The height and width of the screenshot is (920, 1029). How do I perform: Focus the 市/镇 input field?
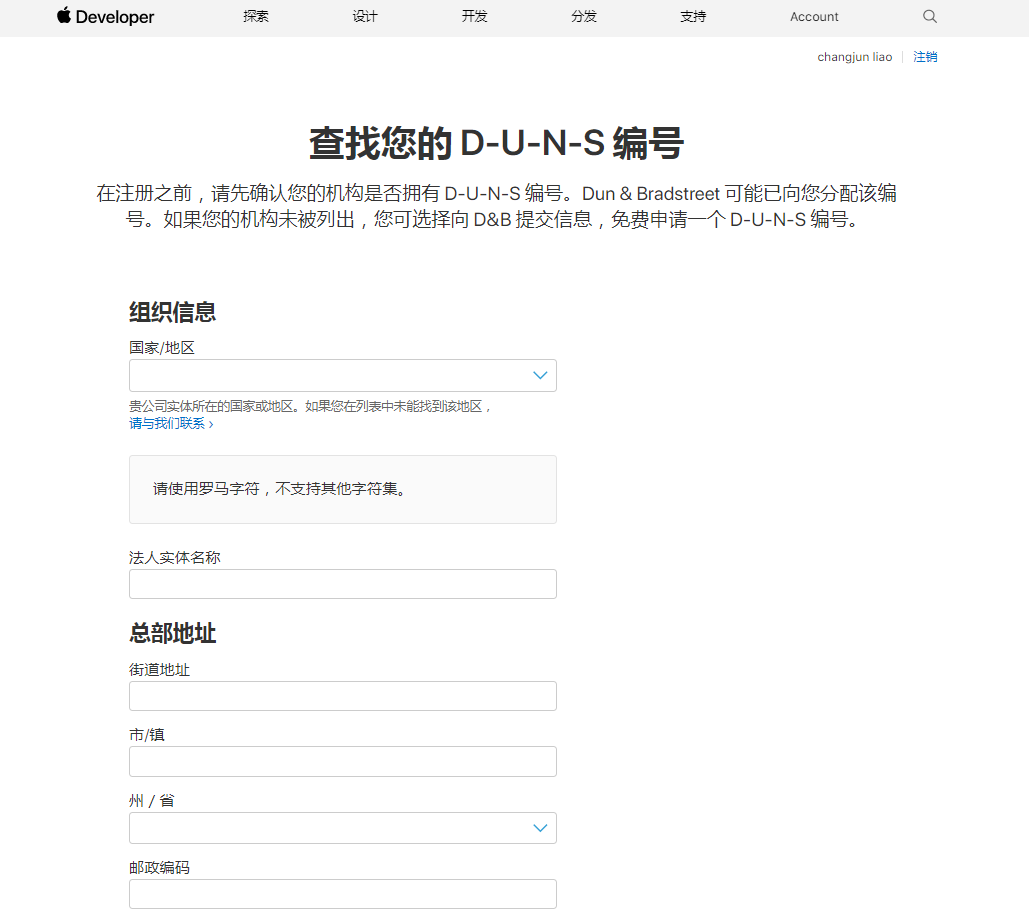(343, 761)
